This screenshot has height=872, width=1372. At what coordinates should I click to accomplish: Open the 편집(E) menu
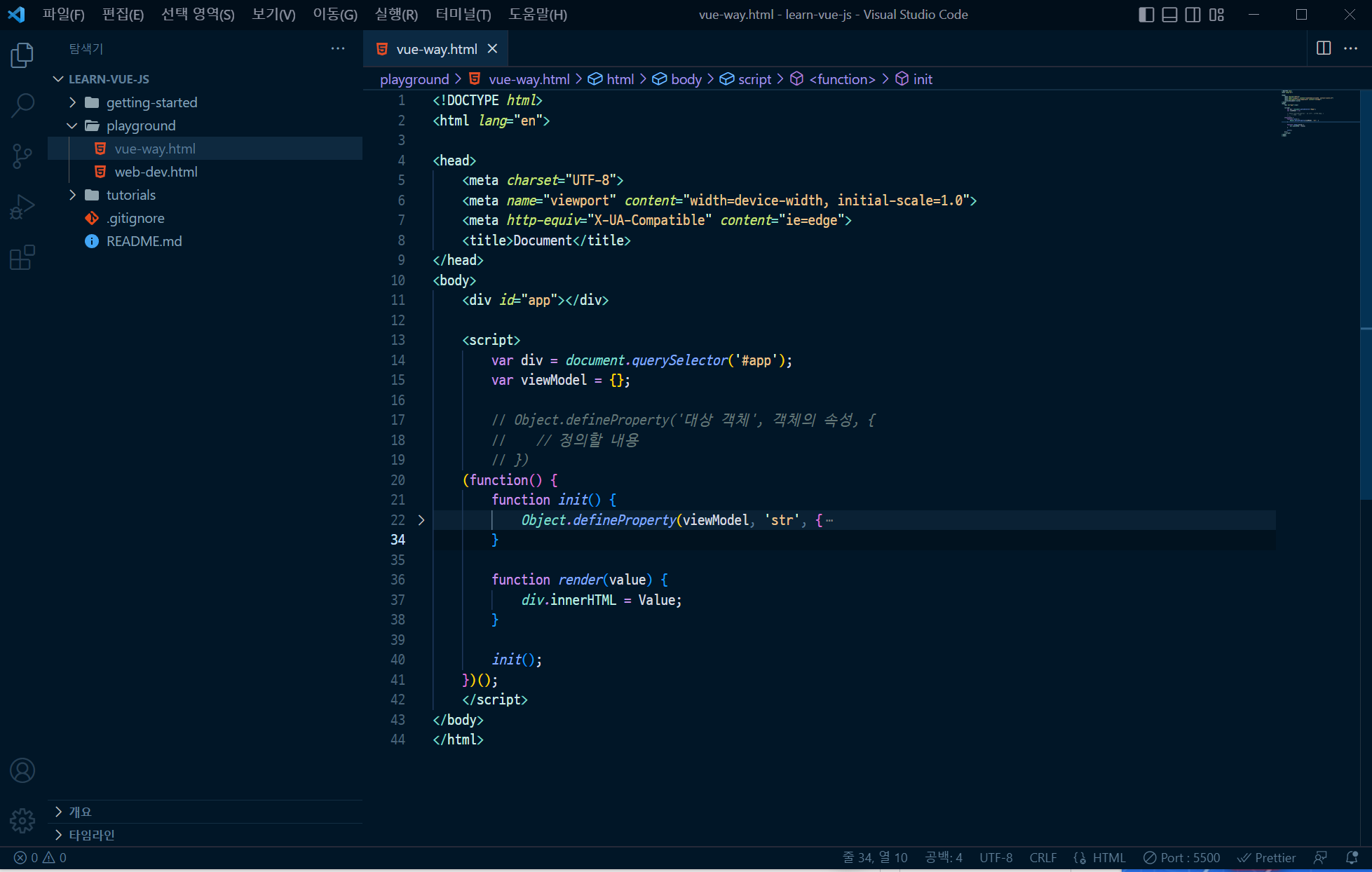[123, 15]
